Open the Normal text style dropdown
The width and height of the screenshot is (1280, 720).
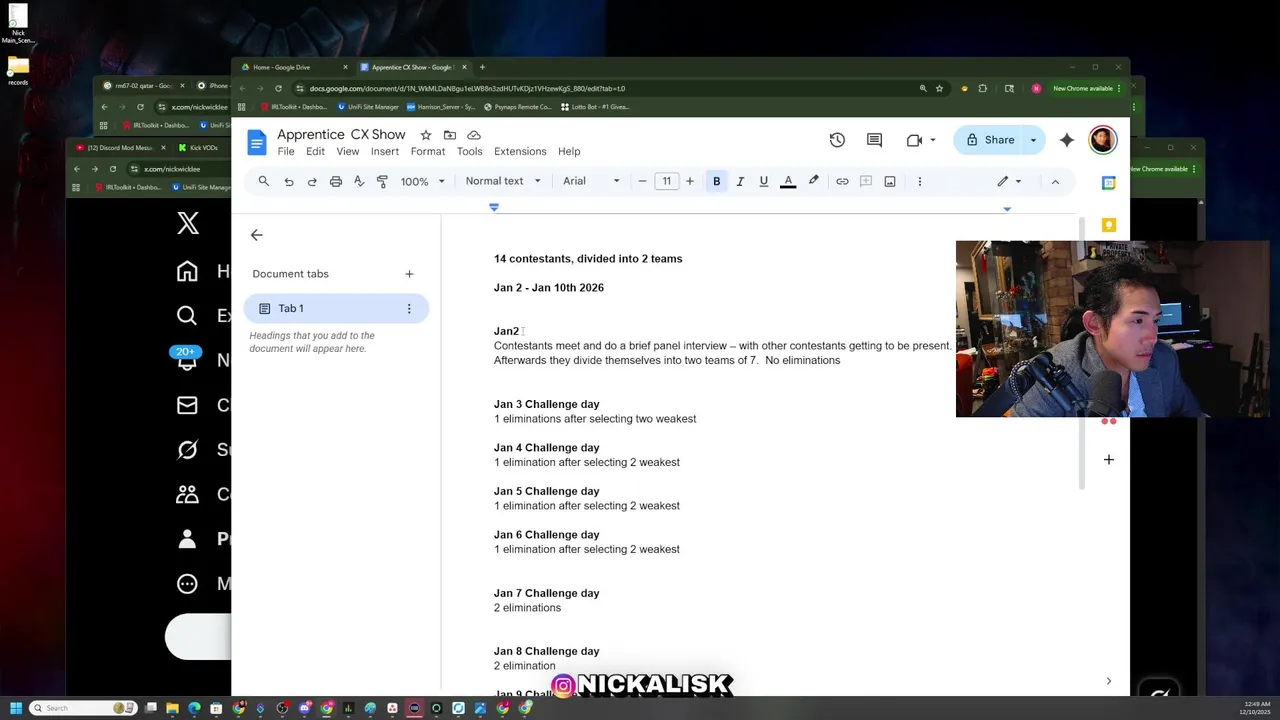coord(503,181)
